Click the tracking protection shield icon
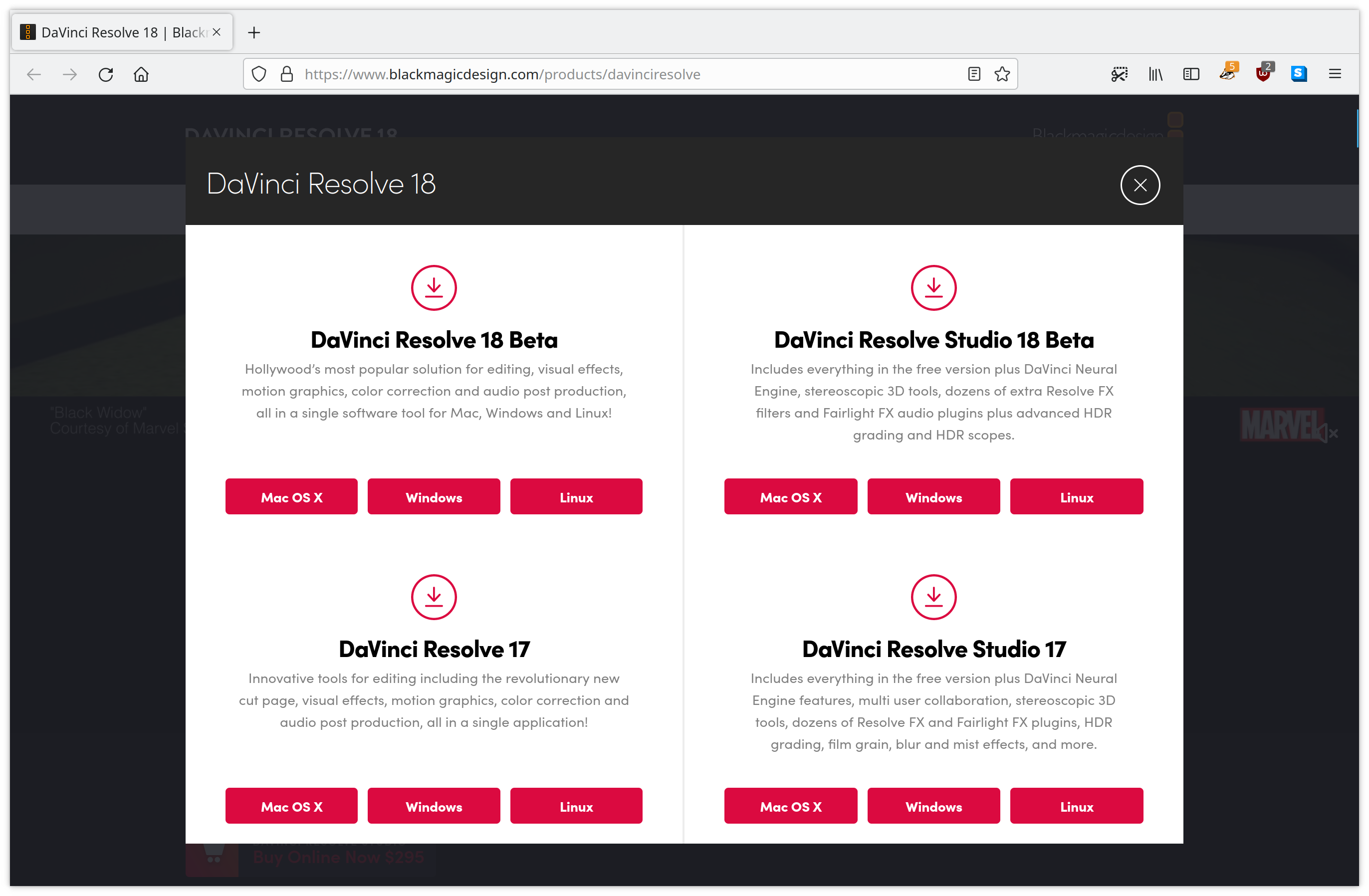Screen dimensions: 1369x896 (x=259, y=74)
